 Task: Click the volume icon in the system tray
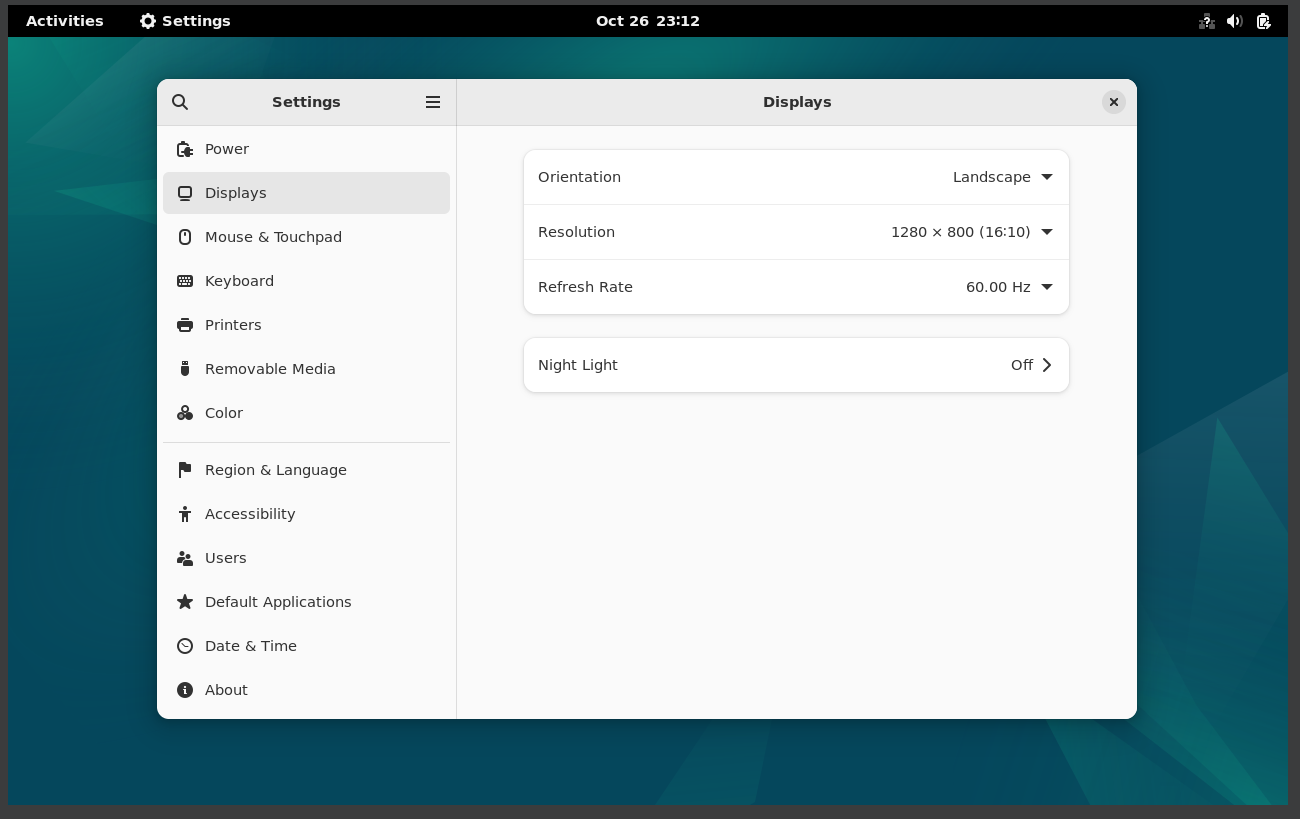point(1234,20)
